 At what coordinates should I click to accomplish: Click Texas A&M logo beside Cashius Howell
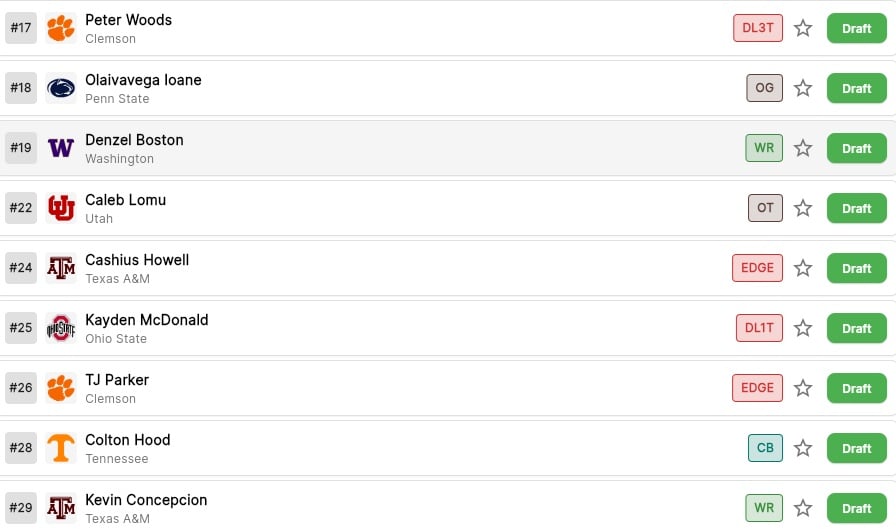61,268
